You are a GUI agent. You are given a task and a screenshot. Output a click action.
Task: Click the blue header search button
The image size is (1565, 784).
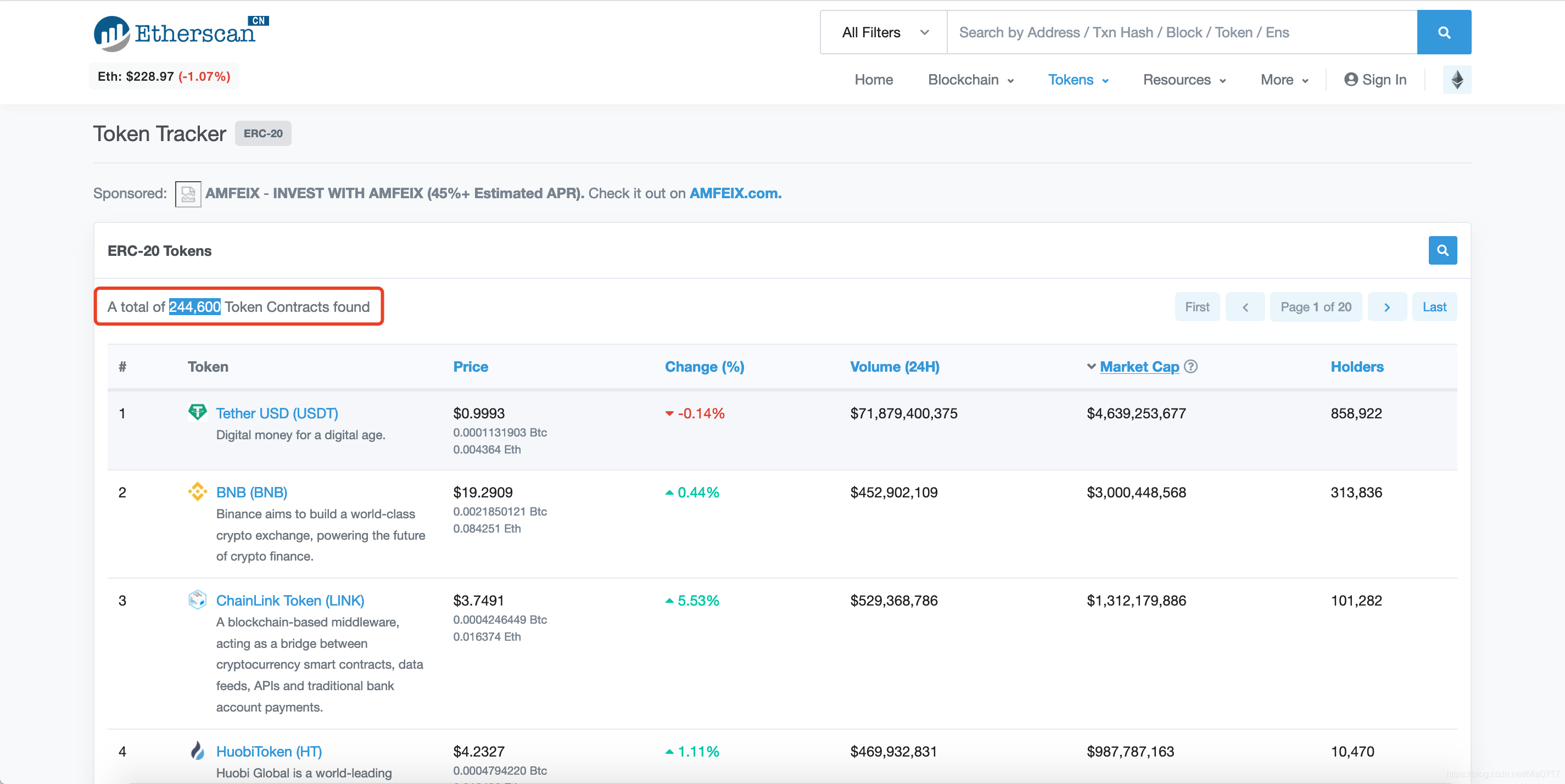pos(1444,32)
